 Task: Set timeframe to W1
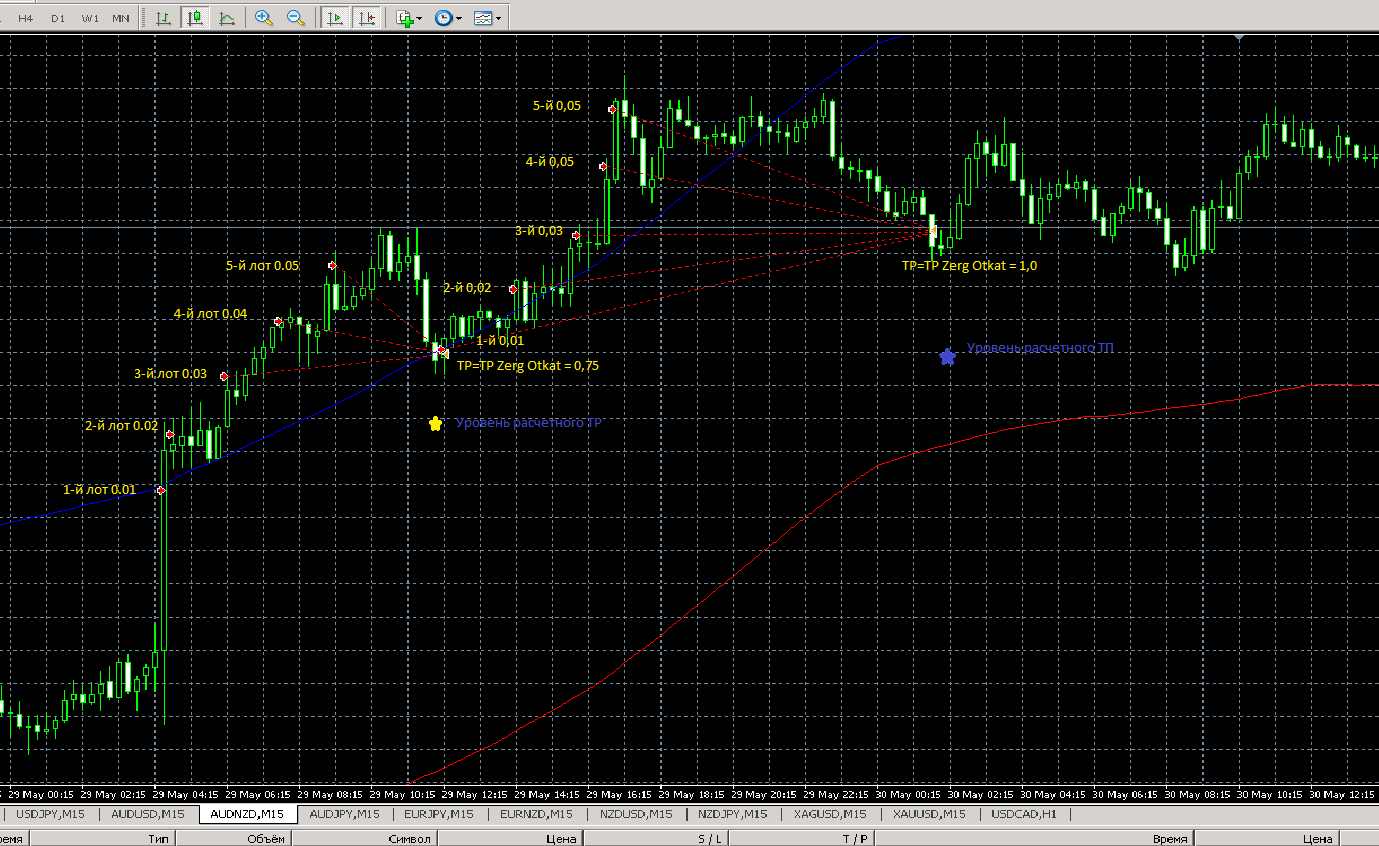pyautogui.click(x=90, y=18)
